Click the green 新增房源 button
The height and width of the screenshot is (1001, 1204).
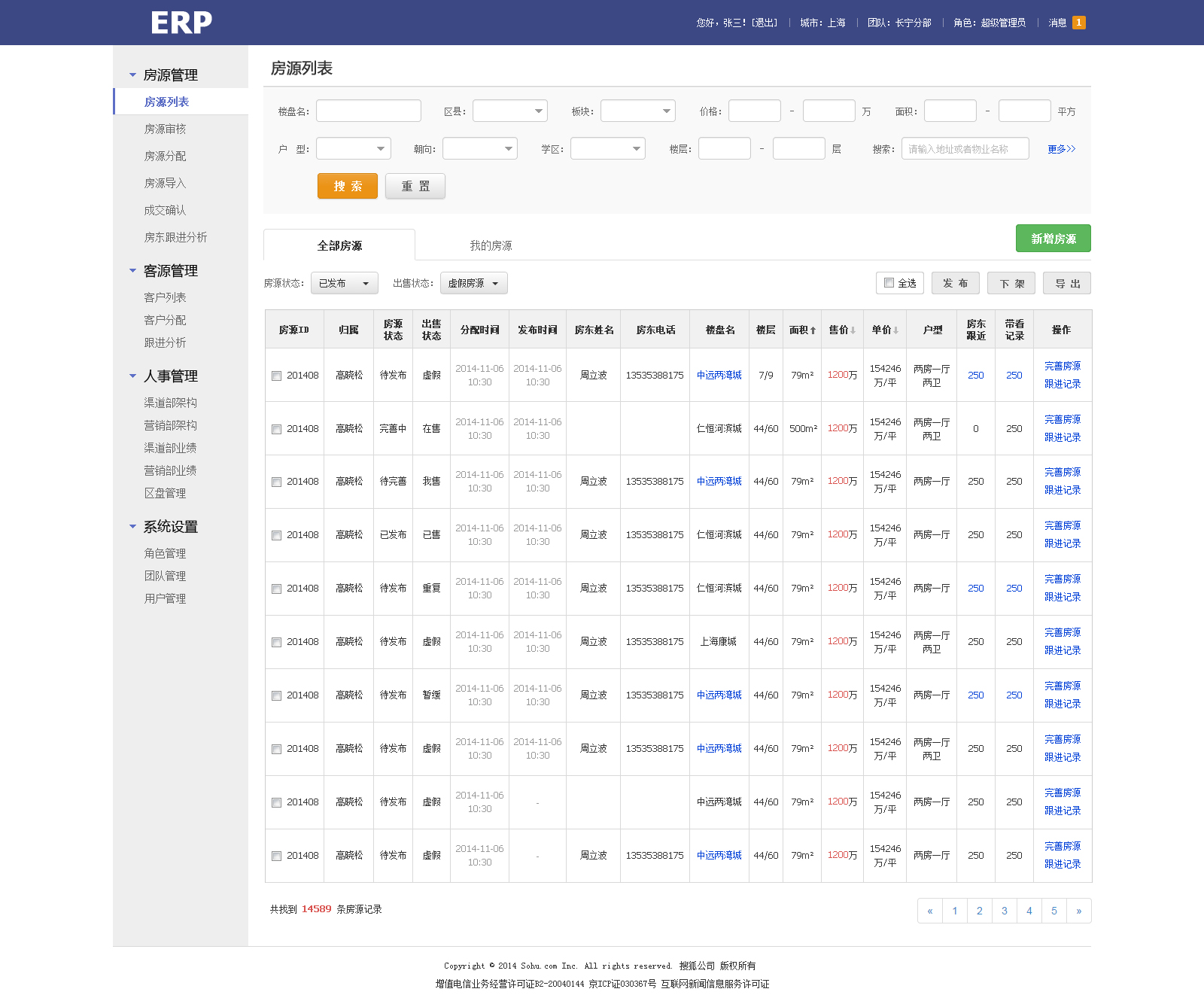(x=1053, y=239)
